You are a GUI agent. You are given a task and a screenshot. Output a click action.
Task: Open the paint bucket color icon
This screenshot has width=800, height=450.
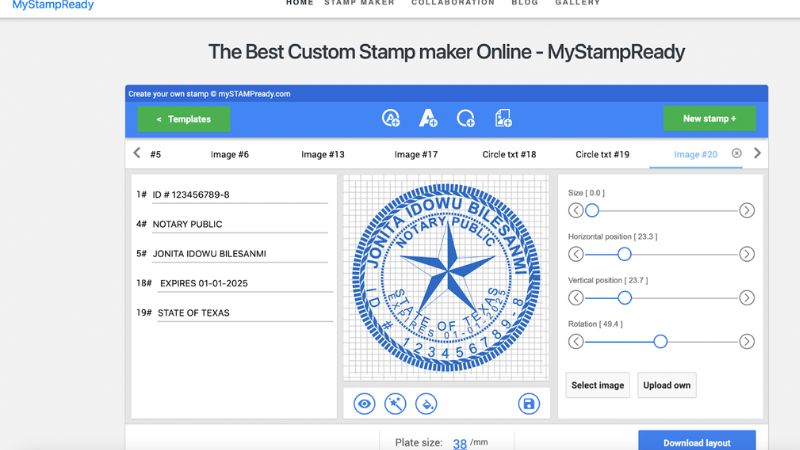coord(427,404)
